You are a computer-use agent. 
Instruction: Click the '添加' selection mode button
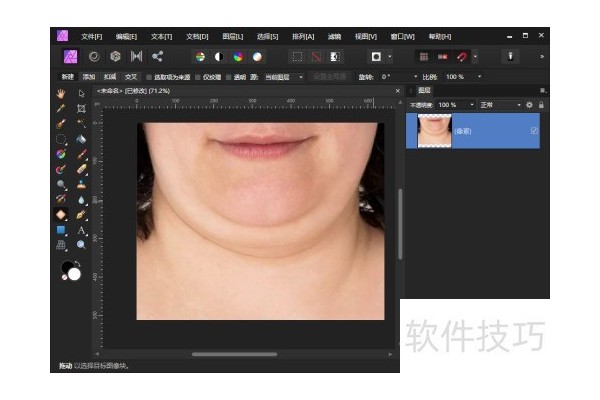[x=89, y=77]
